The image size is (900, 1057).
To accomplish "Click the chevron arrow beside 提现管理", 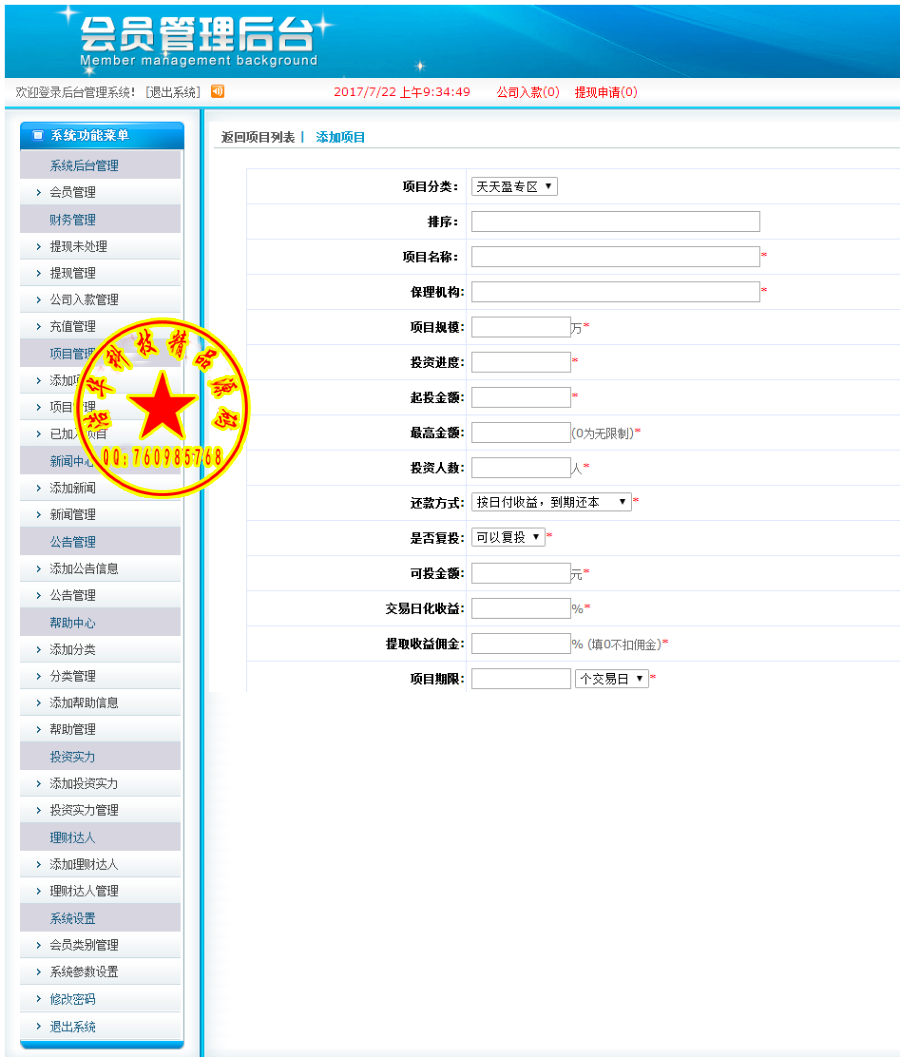I will [38, 273].
